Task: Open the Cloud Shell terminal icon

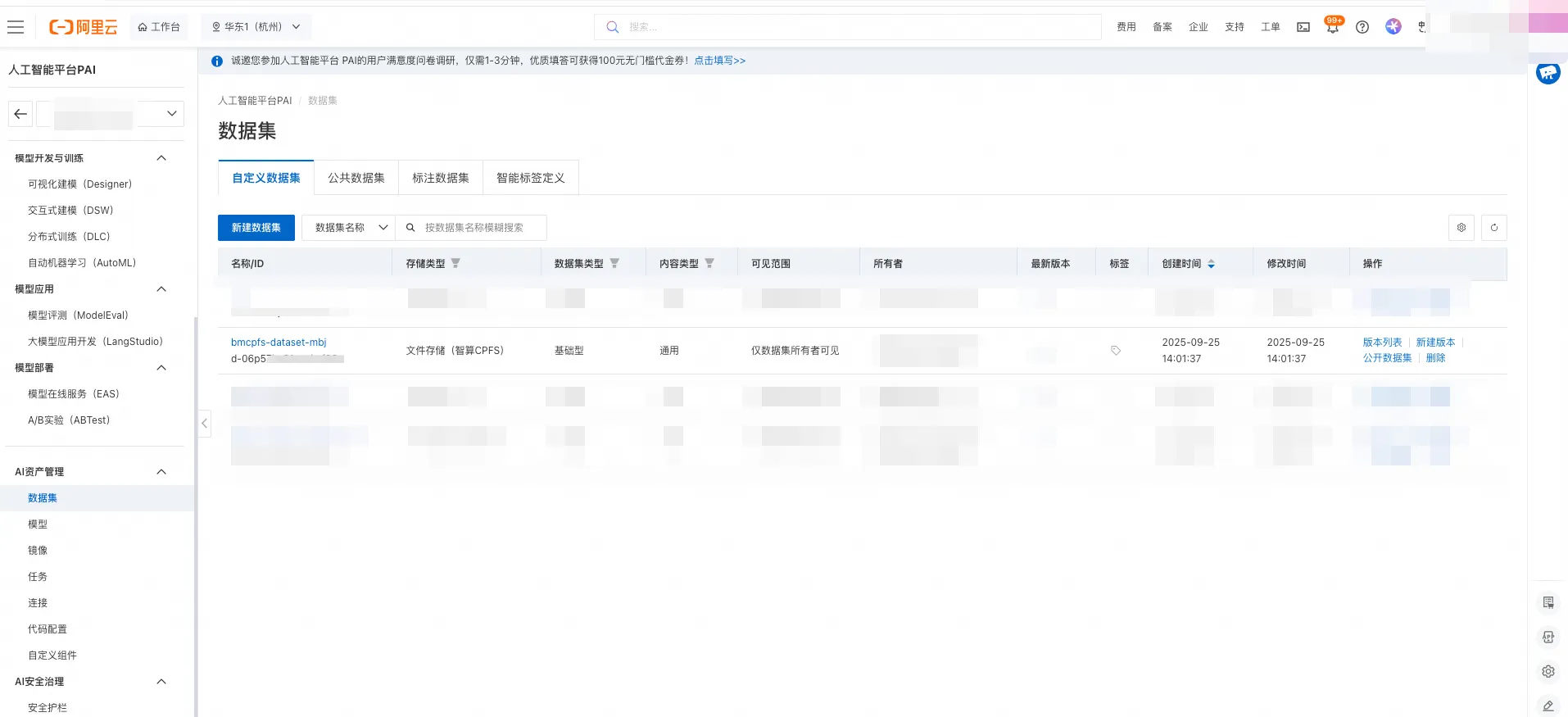Action: coord(1303,27)
